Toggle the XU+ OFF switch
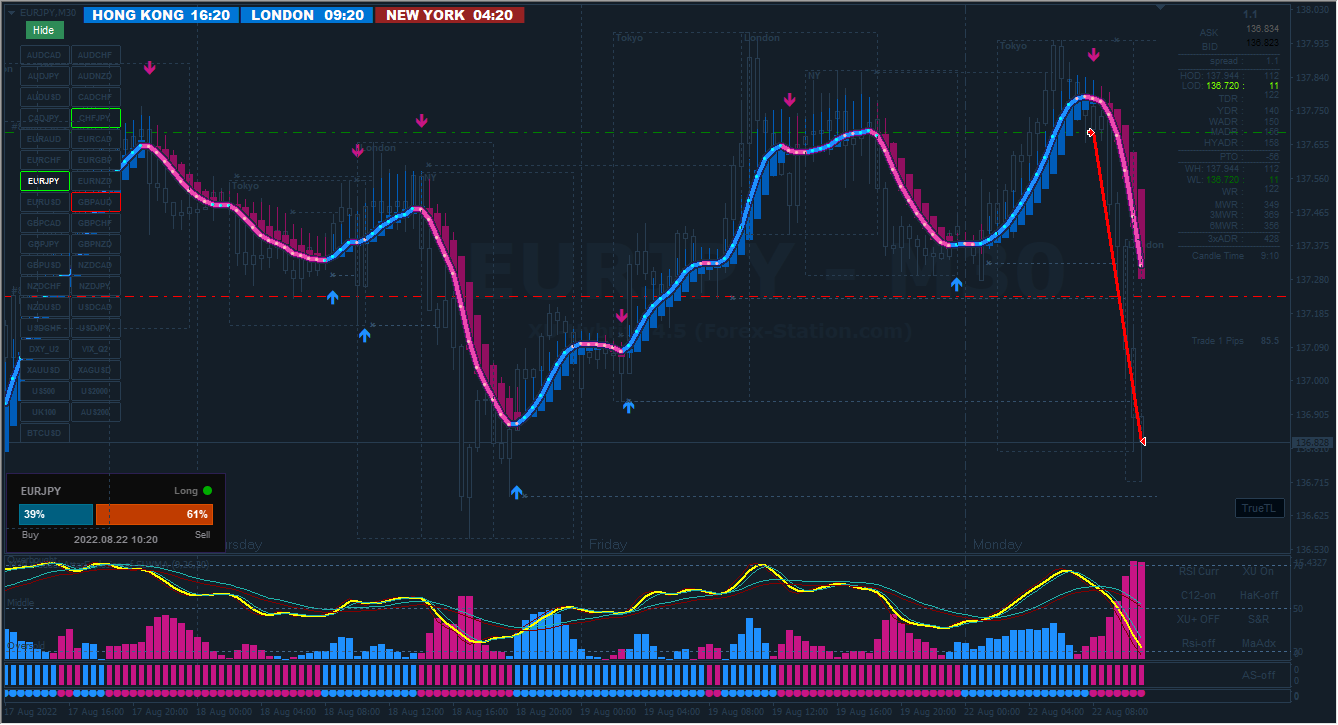1338x725 pixels. [x=1198, y=619]
